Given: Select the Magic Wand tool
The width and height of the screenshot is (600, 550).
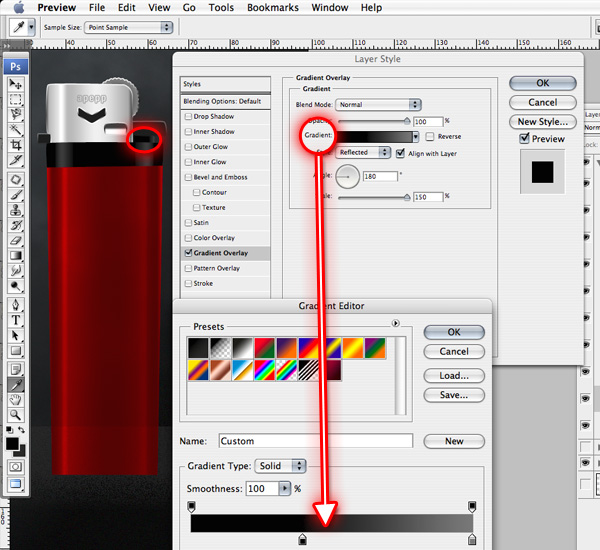Looking at the screenshot, I should click(17, 129).
